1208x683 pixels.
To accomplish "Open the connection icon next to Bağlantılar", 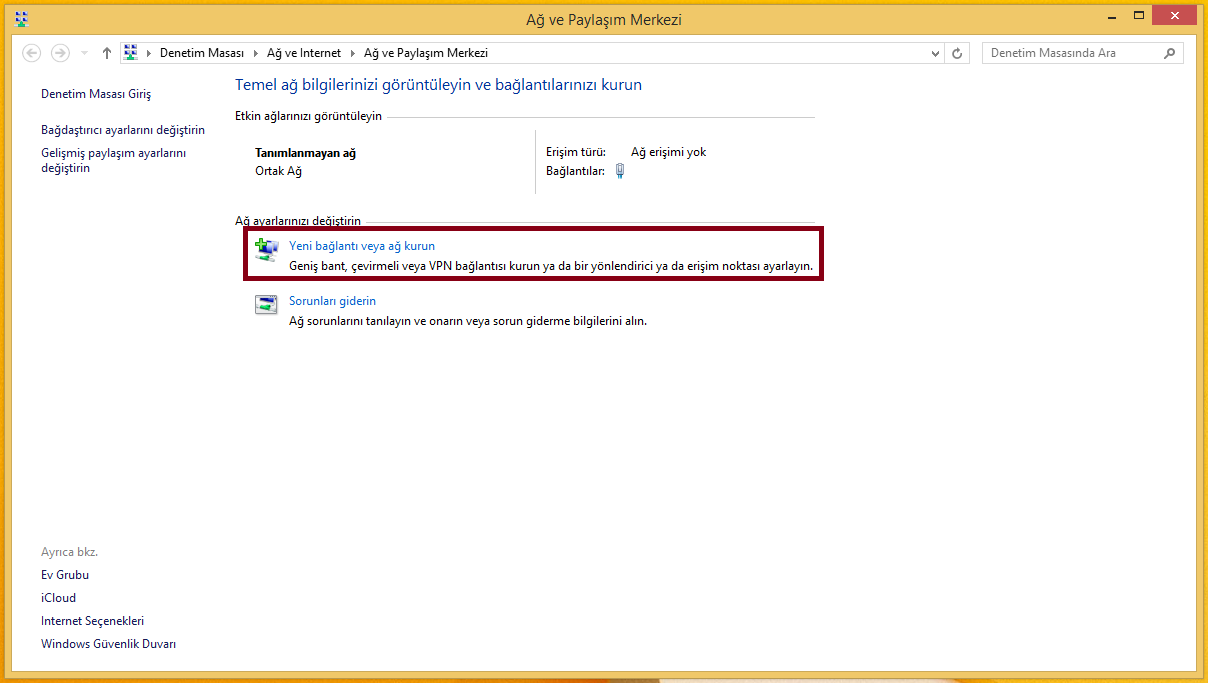I will coord(620,171).
